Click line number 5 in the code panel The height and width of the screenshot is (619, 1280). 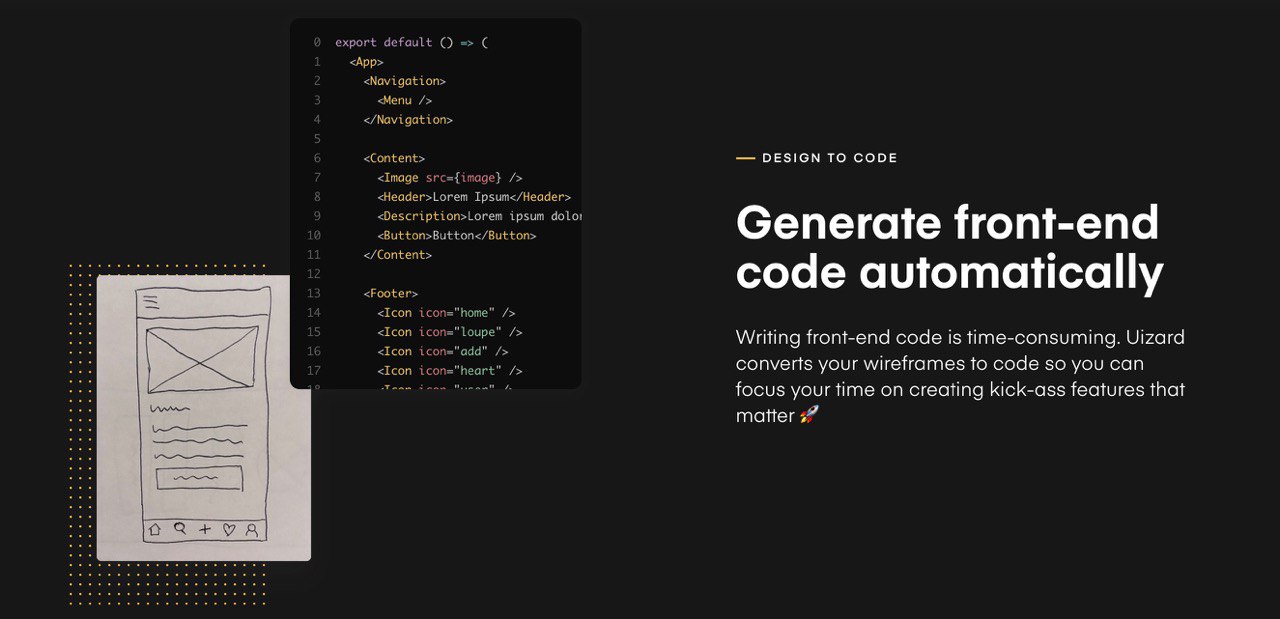tap(317, 139)
